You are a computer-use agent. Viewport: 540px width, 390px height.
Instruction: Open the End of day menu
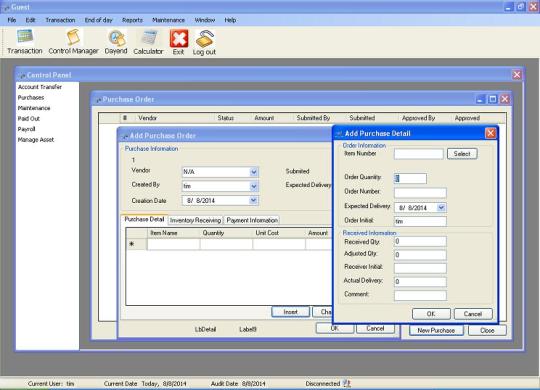tap(98, 20)
